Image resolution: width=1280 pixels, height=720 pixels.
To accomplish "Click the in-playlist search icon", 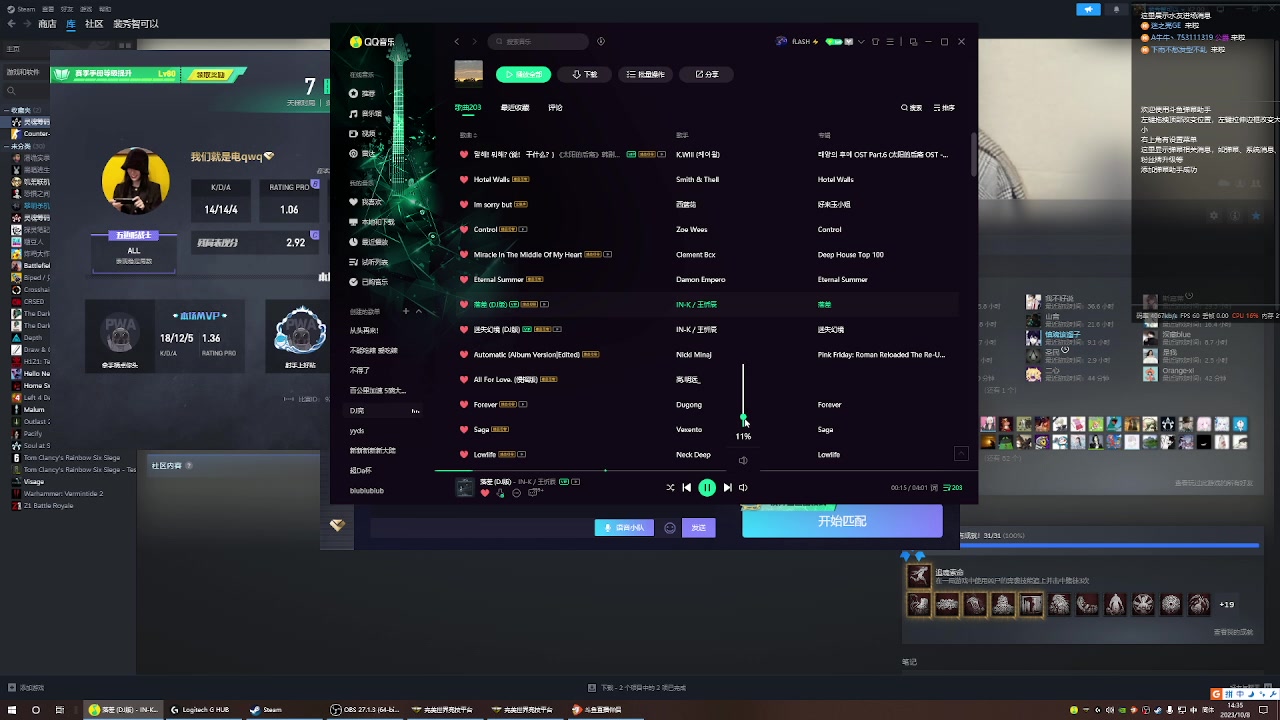I will [x=911, y=108].
